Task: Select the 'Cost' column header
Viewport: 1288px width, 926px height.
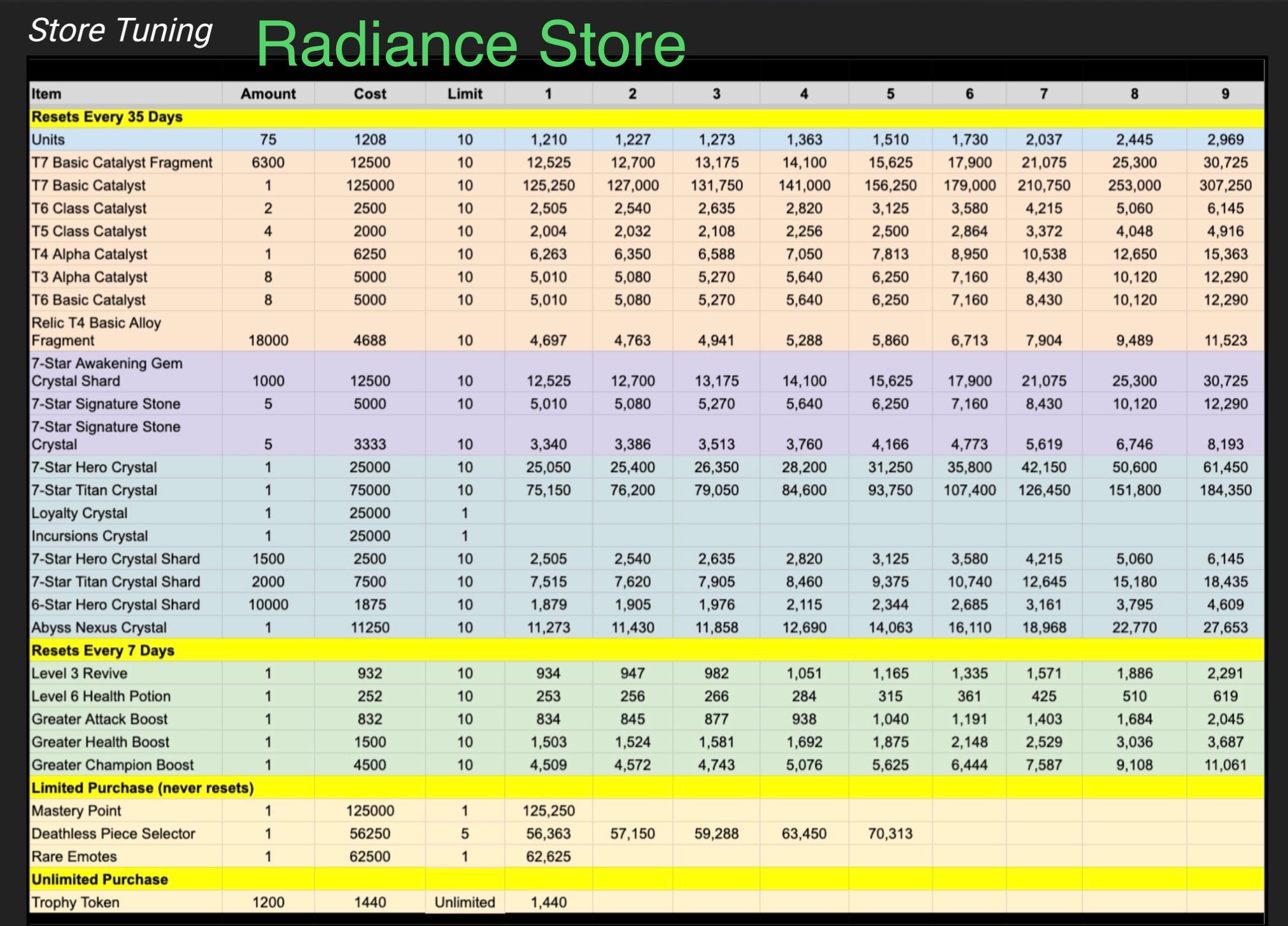Action: pos(370,94)
